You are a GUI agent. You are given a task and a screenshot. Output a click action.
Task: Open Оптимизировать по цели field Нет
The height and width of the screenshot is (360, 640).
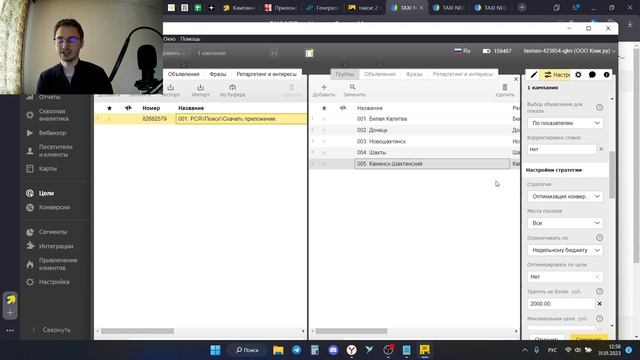coord(565,277)
